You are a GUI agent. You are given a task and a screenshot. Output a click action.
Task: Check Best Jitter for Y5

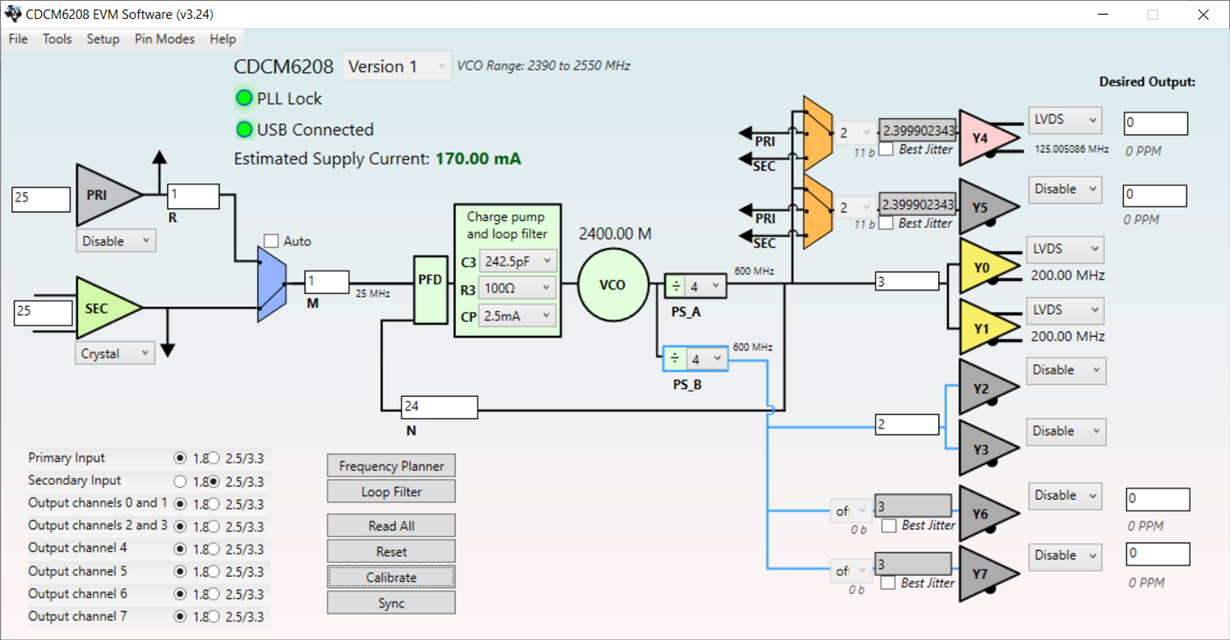coord(886,223)
